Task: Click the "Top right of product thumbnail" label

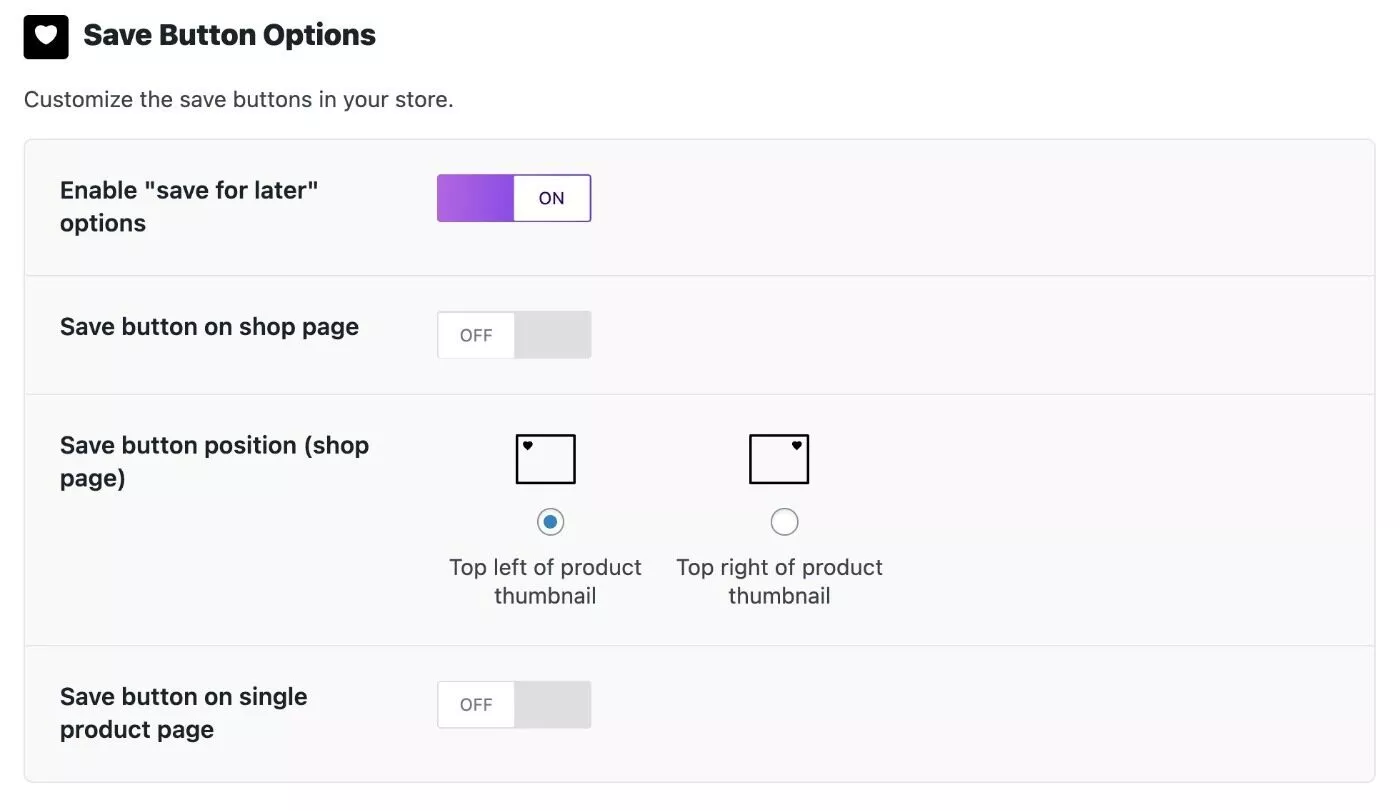Action: click(x=779, y=581)
